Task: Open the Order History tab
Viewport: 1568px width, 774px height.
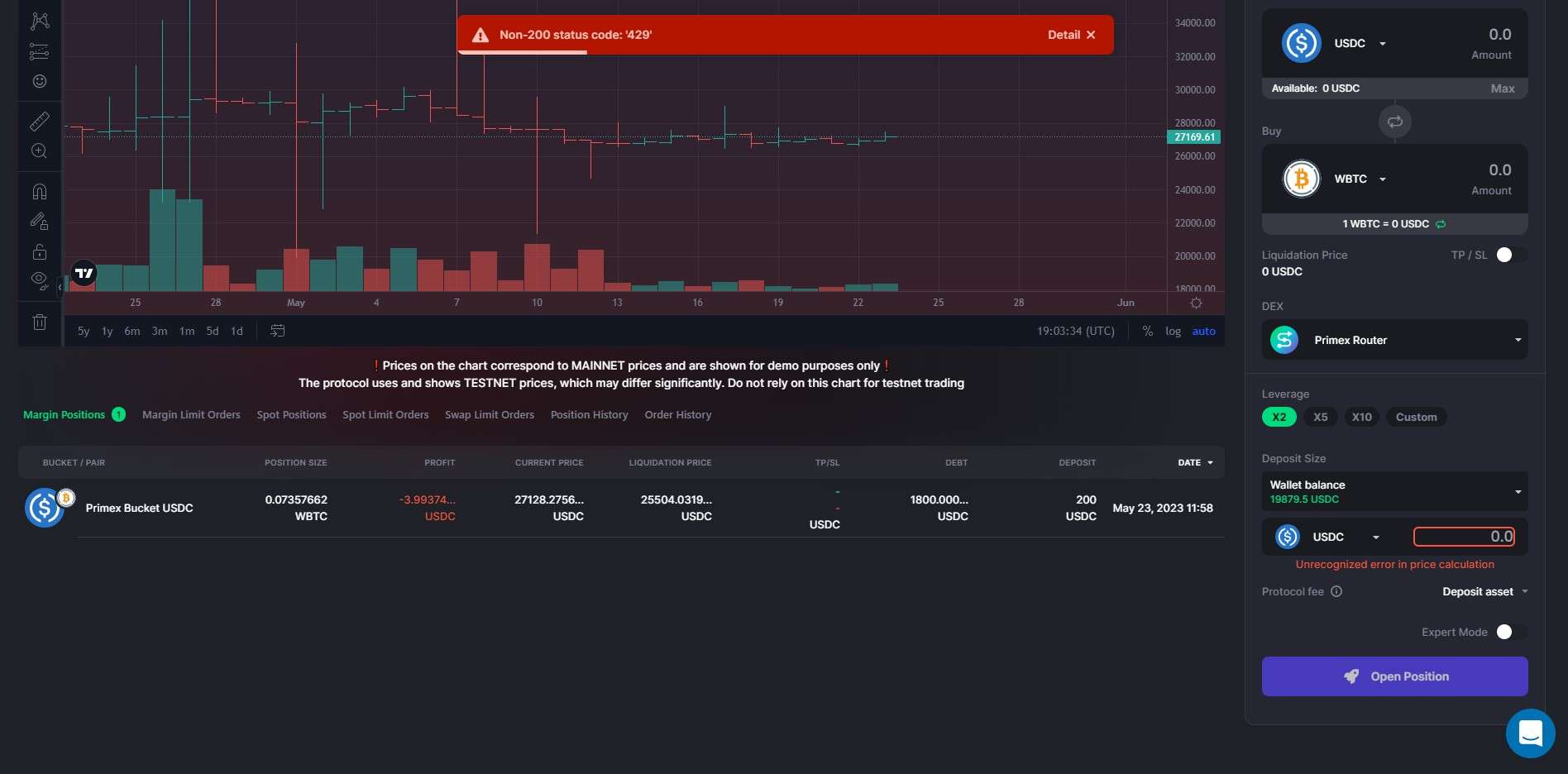Action: 678,414
